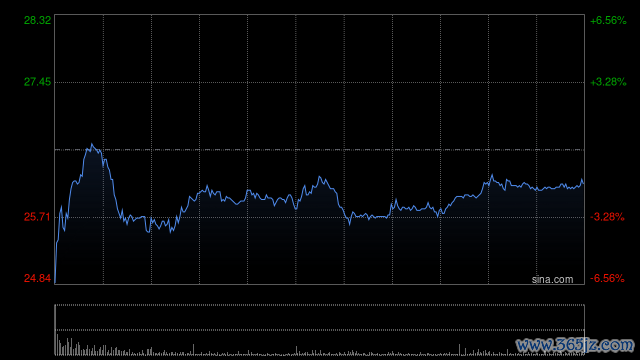The image size is (640, 360).
Task: Click the 24.84 bottom price label
Action: click(x=38, y=278)
